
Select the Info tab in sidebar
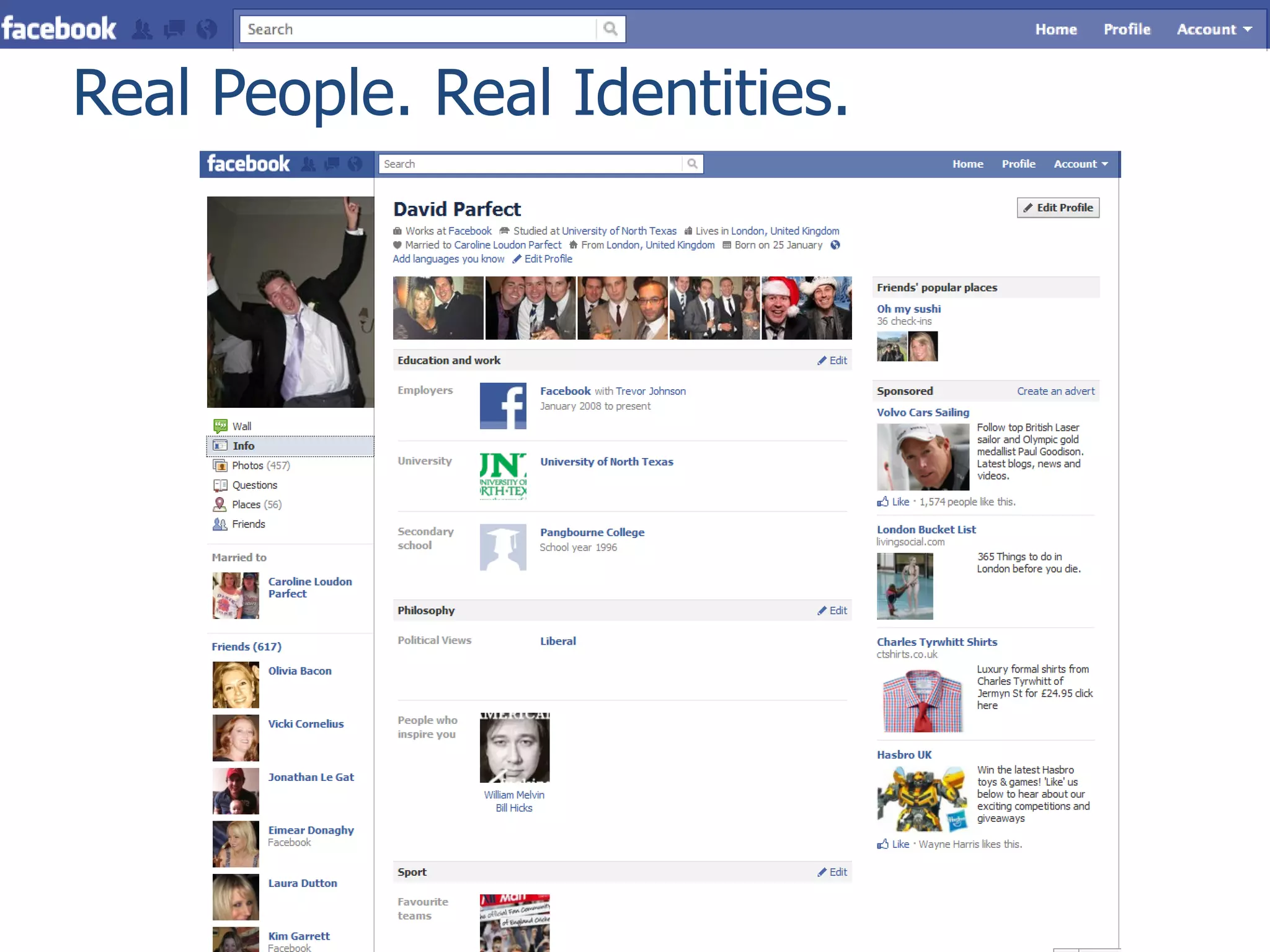point(290,446)
